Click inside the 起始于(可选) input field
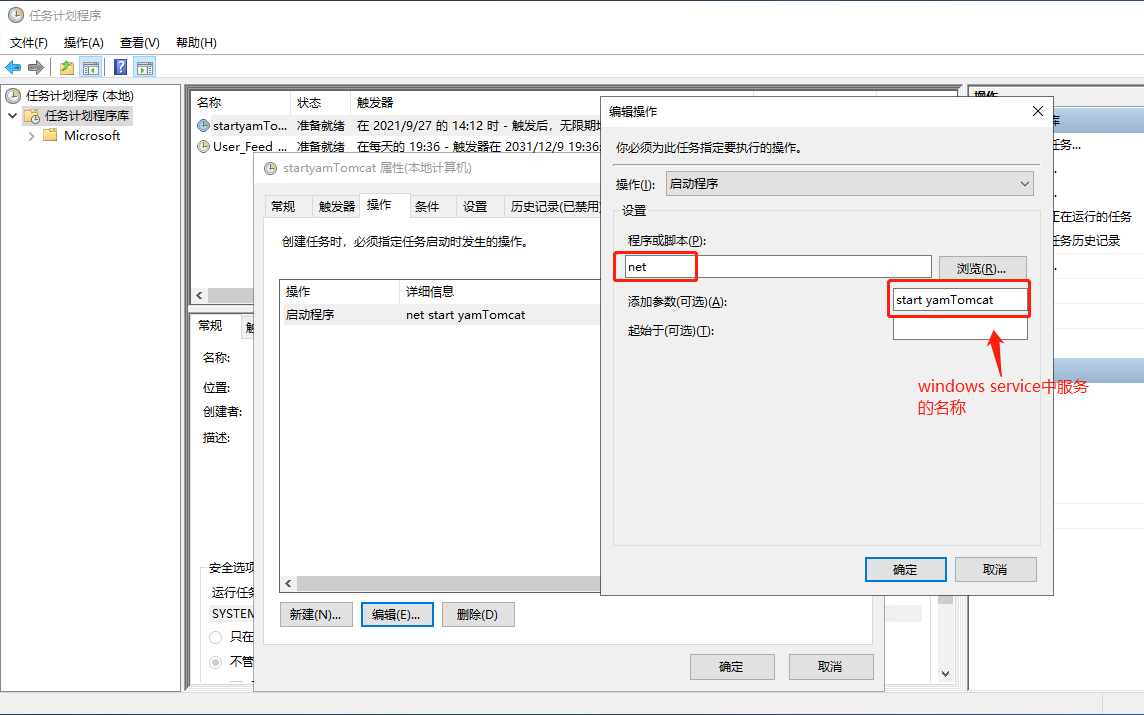Screen dimensions: 1144x715 pos(958,328)
